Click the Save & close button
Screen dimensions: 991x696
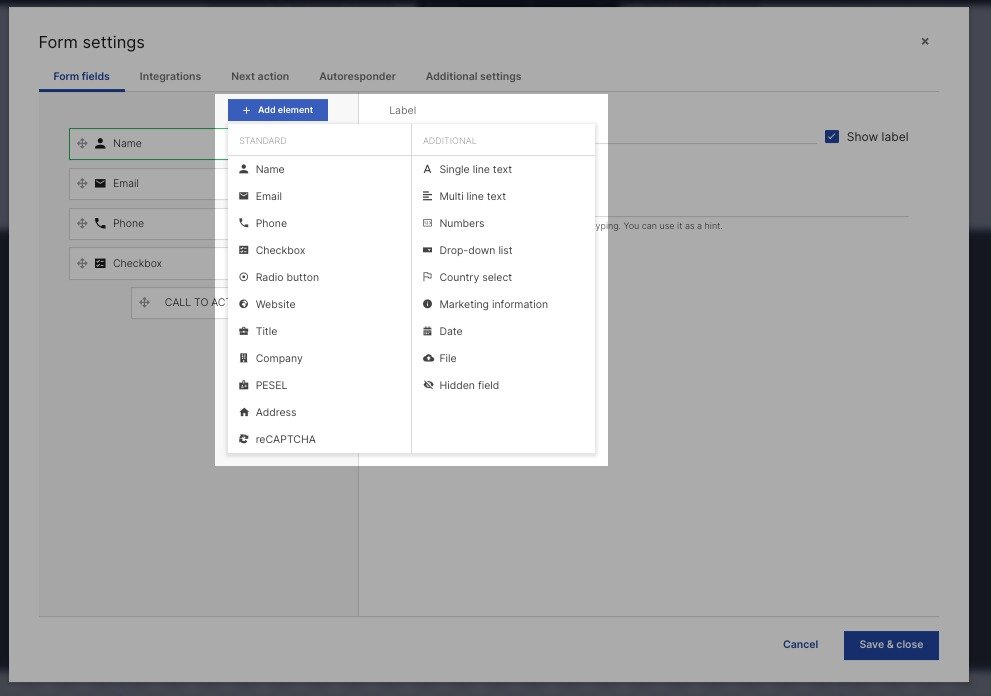tap(890, 645)
